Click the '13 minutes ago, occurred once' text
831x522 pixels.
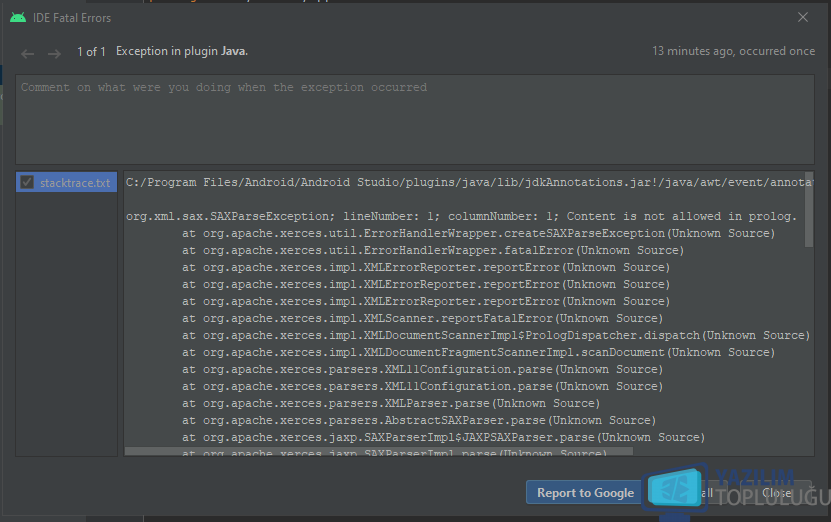[x=733, y=51]
